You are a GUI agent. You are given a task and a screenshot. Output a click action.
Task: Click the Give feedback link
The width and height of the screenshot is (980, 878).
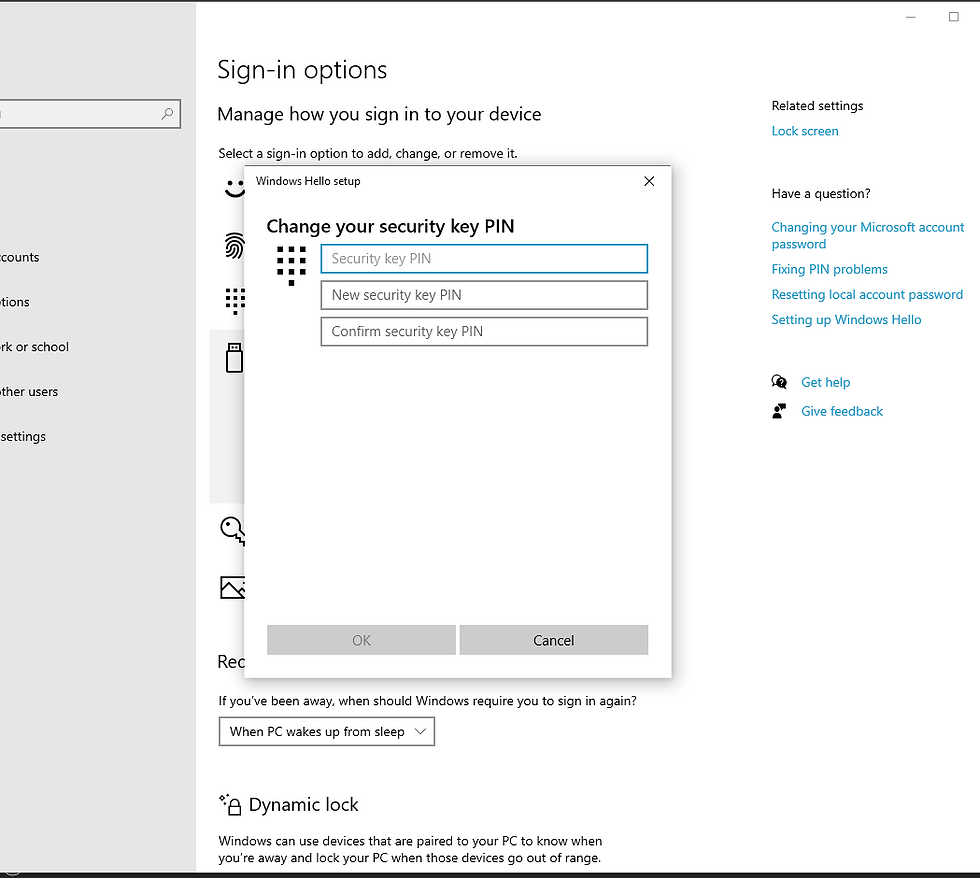(842, 411)
